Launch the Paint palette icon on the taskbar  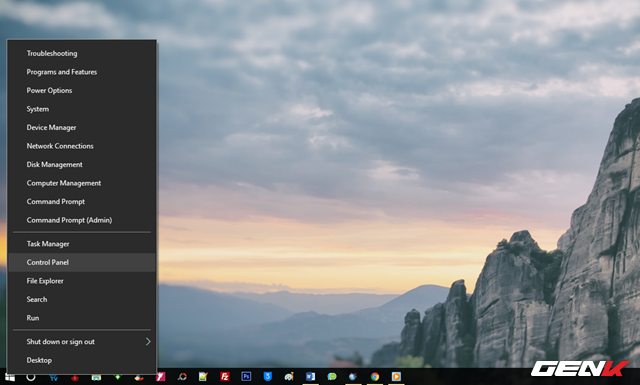289,376
